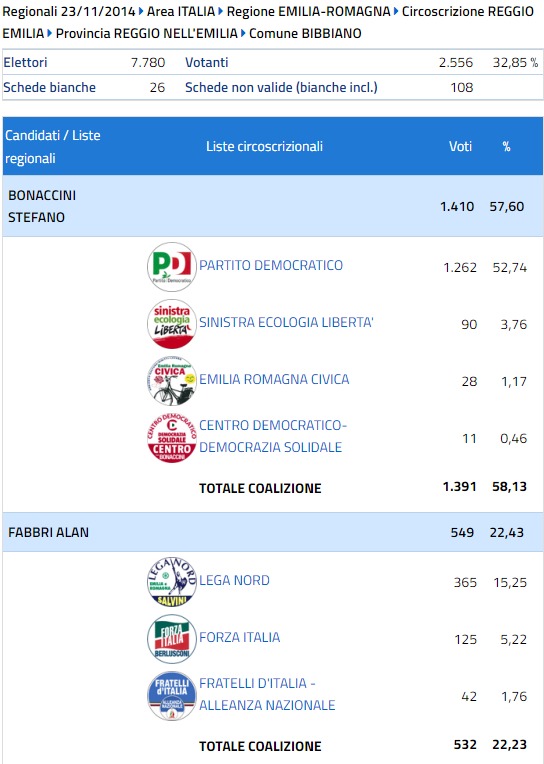Open CENTRO DEMOCRATICO-DEMOCRAZIA SOLIDALE link
The width and height of the screenshot is (544, 764).
[x=273, y=436]
